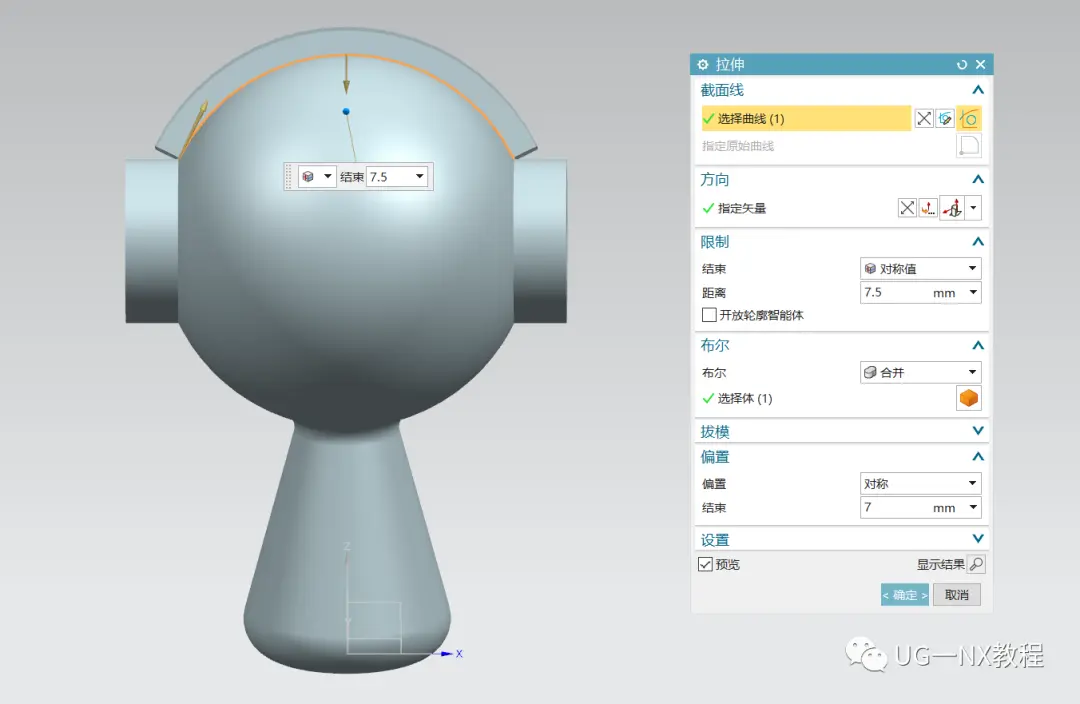Image resolution: width=1080 pixels, height=704 pixels.
Task: Enable the 开放轮廓智能体 checkbox
Action: [x=709, y=315]
